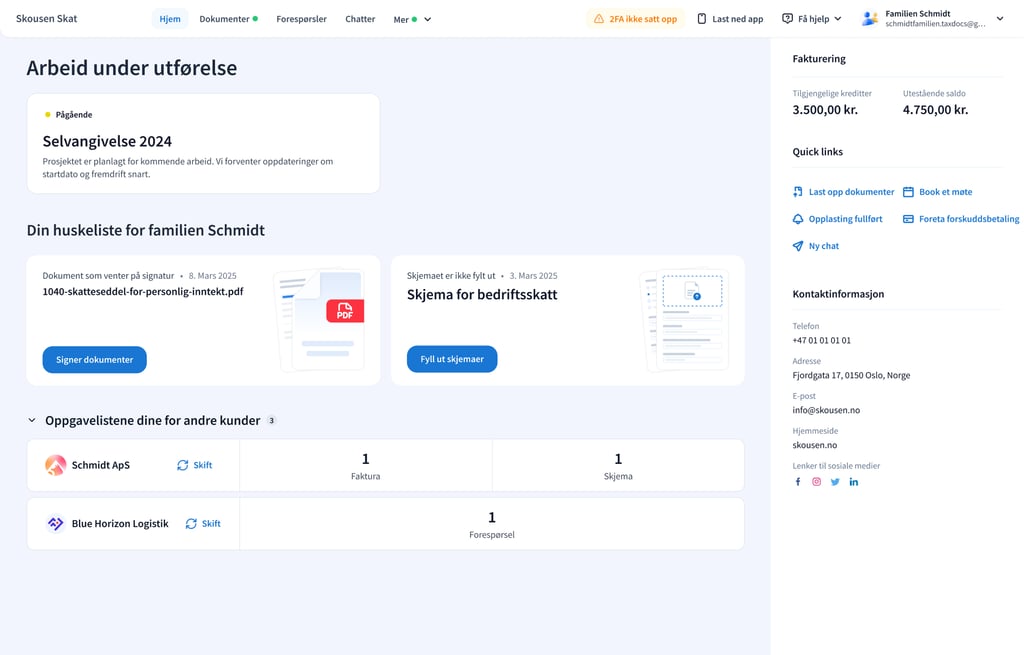This screenshot has height=655, width=1024.
Task: Click the PDF document illustration
Action: click(320, 320)
